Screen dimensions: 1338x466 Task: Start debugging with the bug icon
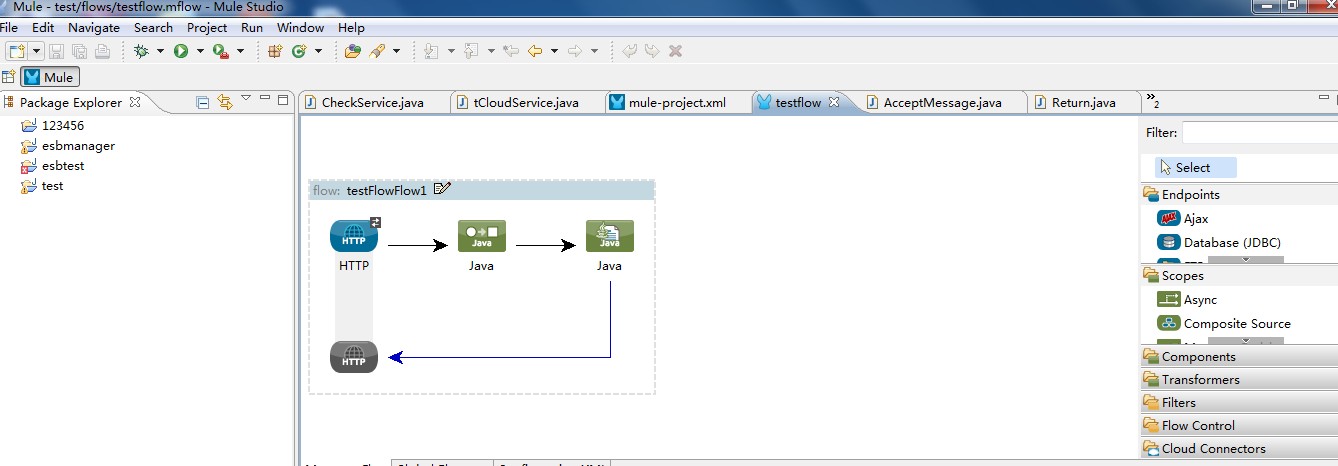(x=141, y=51)
